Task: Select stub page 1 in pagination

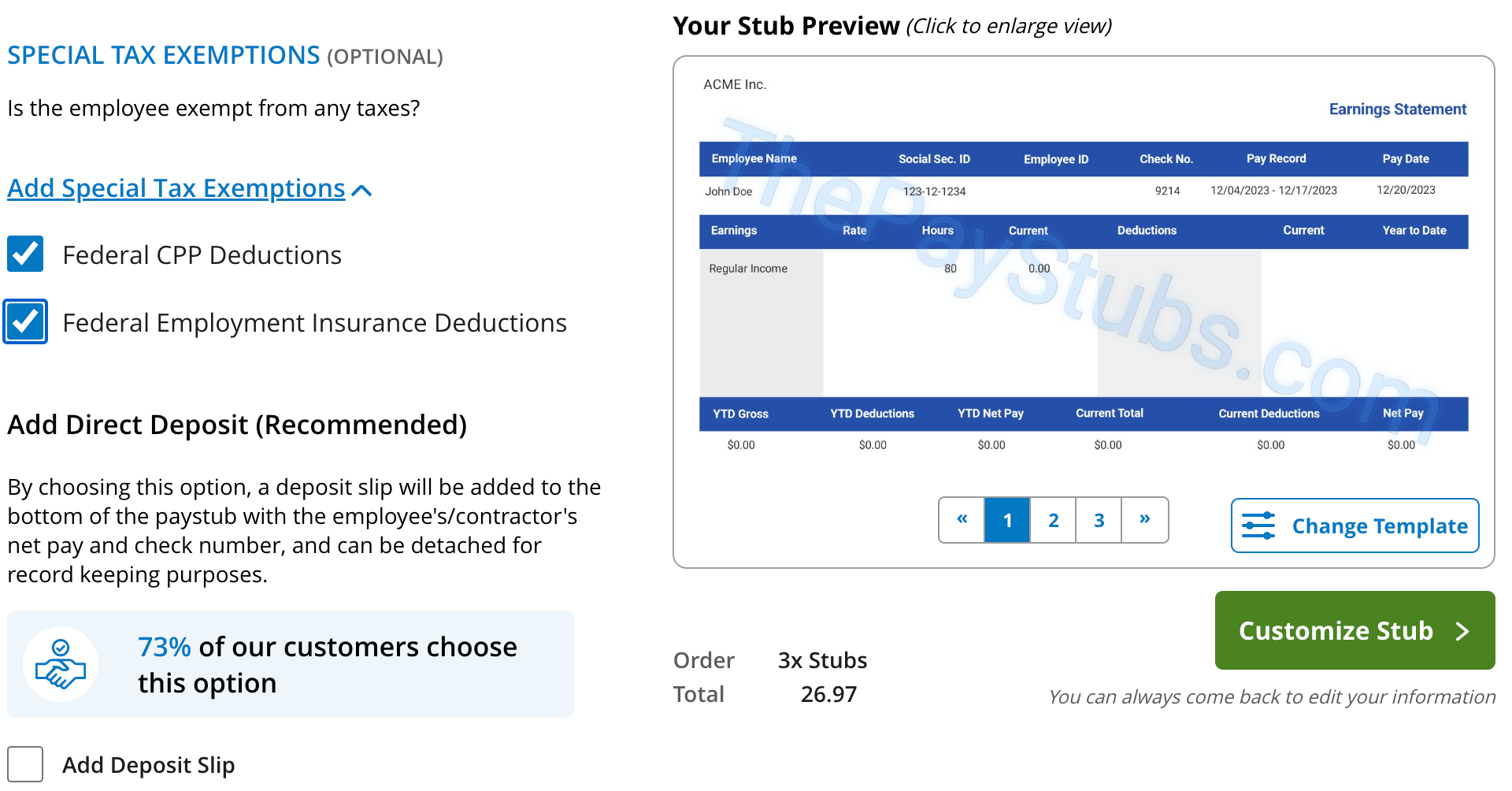Action: (1007, 520)
